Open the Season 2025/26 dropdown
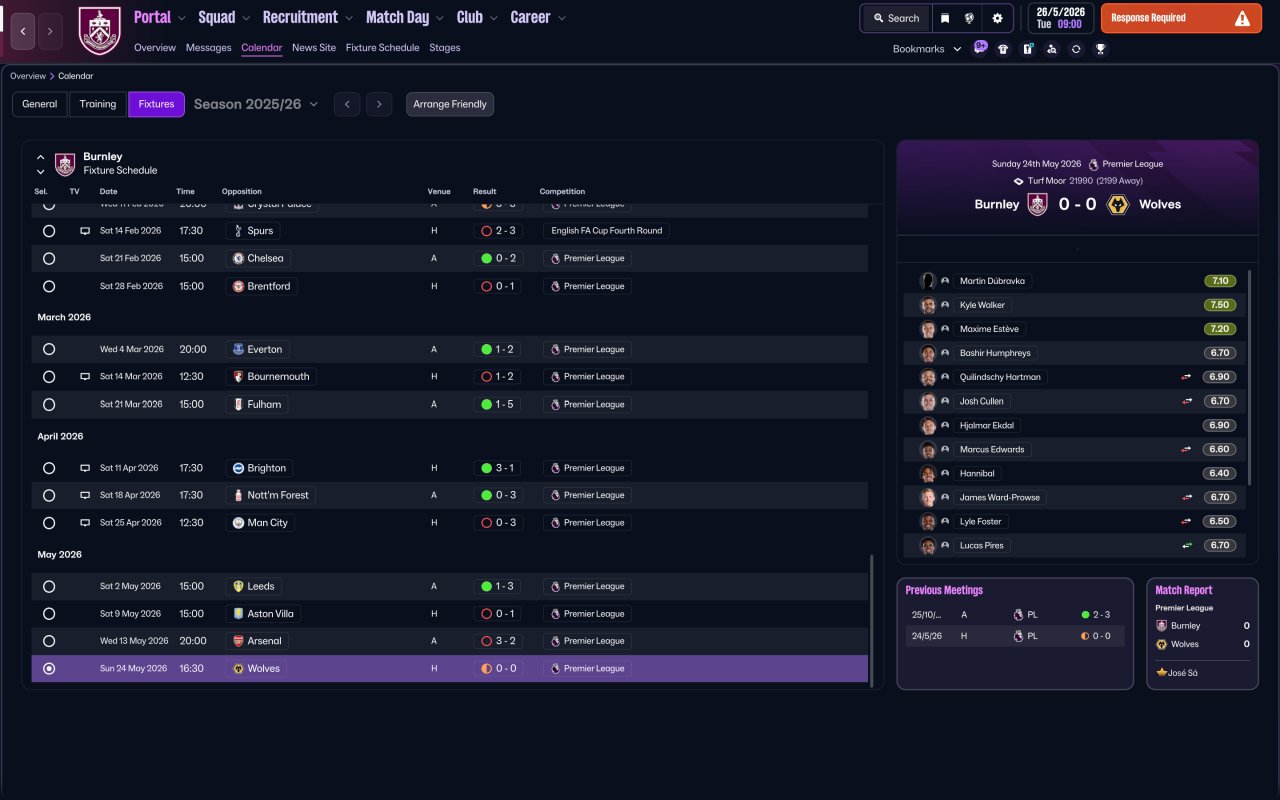Viewport: 1280px width, 800px height. [256, 104]
